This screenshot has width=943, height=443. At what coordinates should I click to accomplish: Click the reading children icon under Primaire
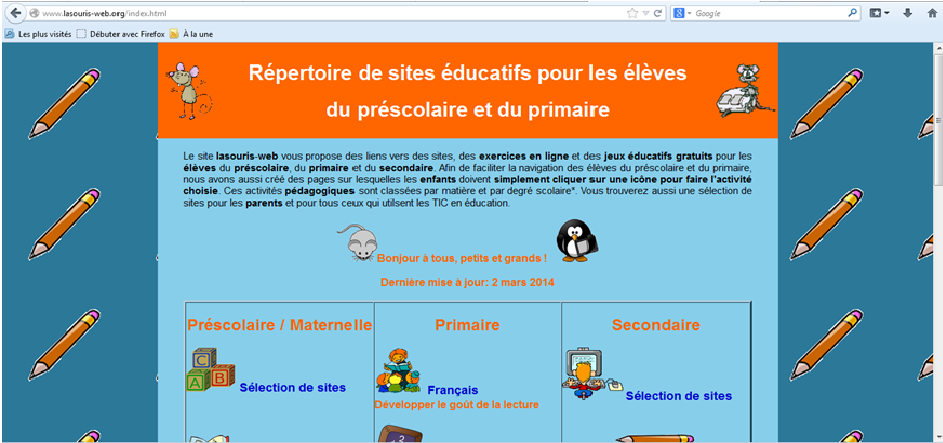397,368
